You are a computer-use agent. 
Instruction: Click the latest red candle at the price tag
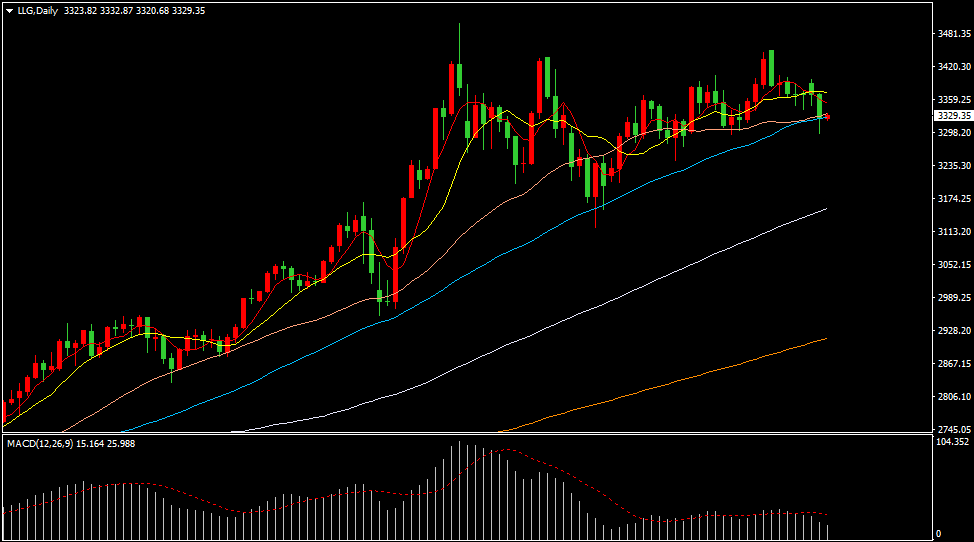coord(827,117)
